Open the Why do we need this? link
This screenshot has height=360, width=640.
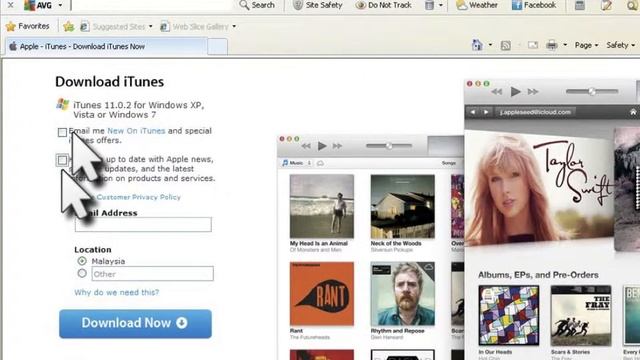[x=117, y=292]
